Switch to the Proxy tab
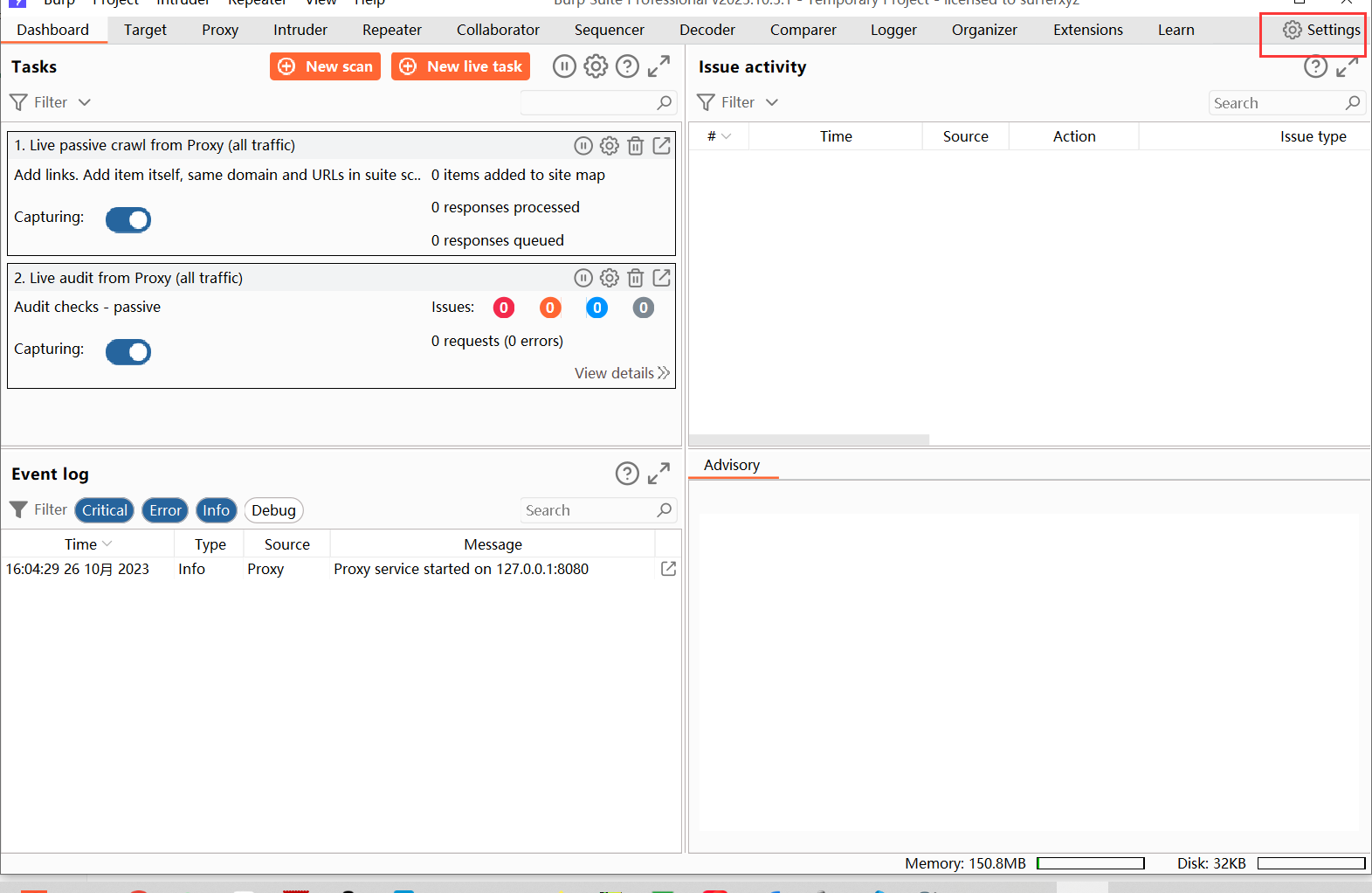Image resolution: width=1372 pixels, height=893 pixels. [220, 30]
